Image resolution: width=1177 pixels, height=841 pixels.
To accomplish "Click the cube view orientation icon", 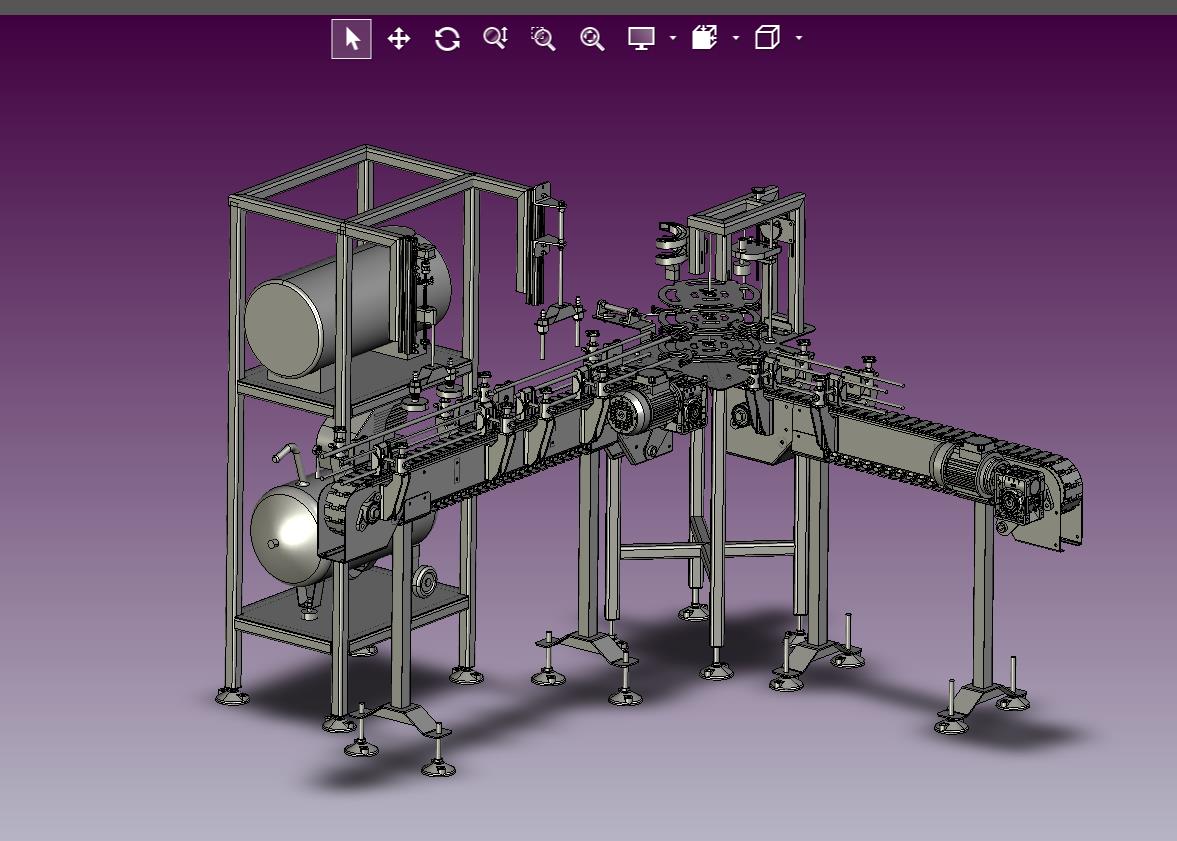I will pos(767,38).
